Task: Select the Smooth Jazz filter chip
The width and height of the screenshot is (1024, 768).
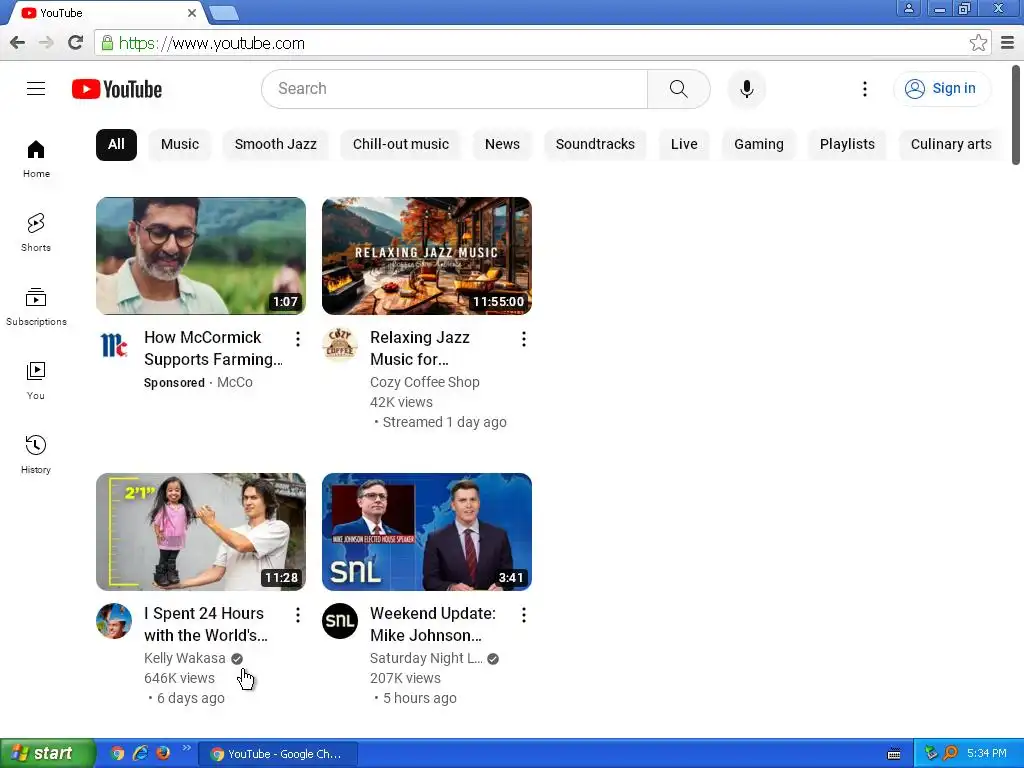Action: click(276, 144)
